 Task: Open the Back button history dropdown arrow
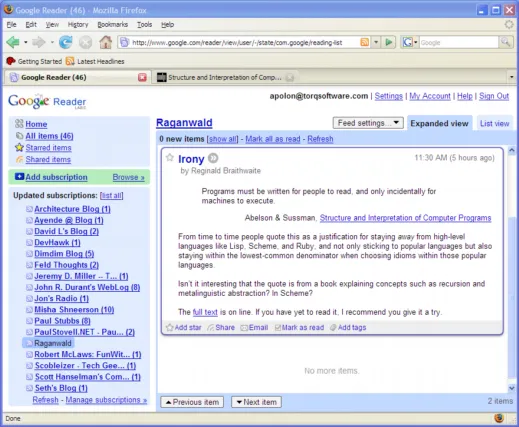[25, 42]
